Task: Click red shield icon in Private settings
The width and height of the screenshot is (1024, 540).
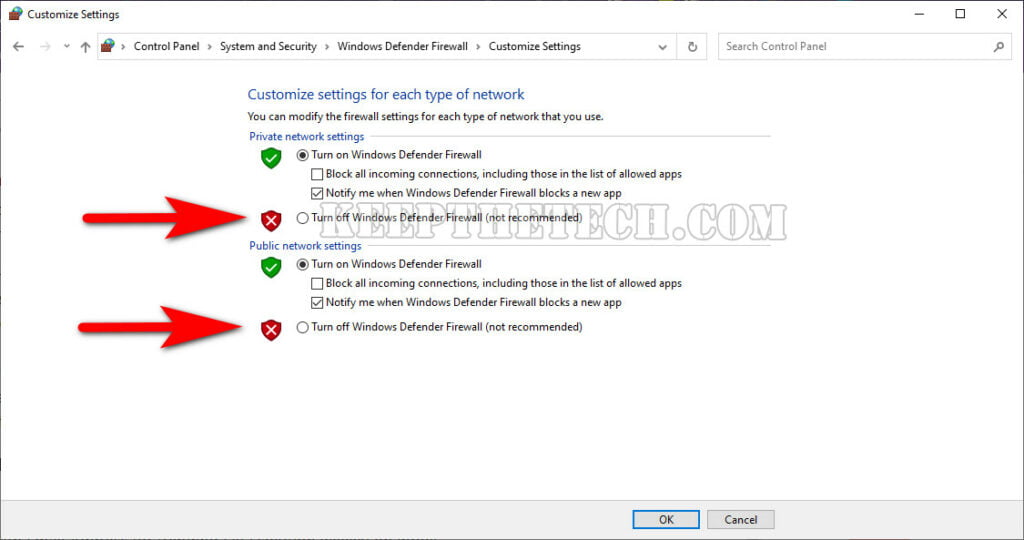Action: 271,220
